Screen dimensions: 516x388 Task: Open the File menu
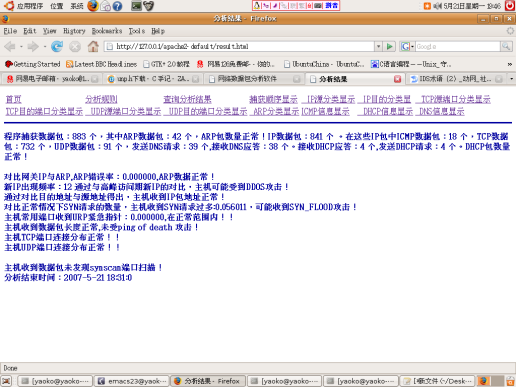(10, 31)
